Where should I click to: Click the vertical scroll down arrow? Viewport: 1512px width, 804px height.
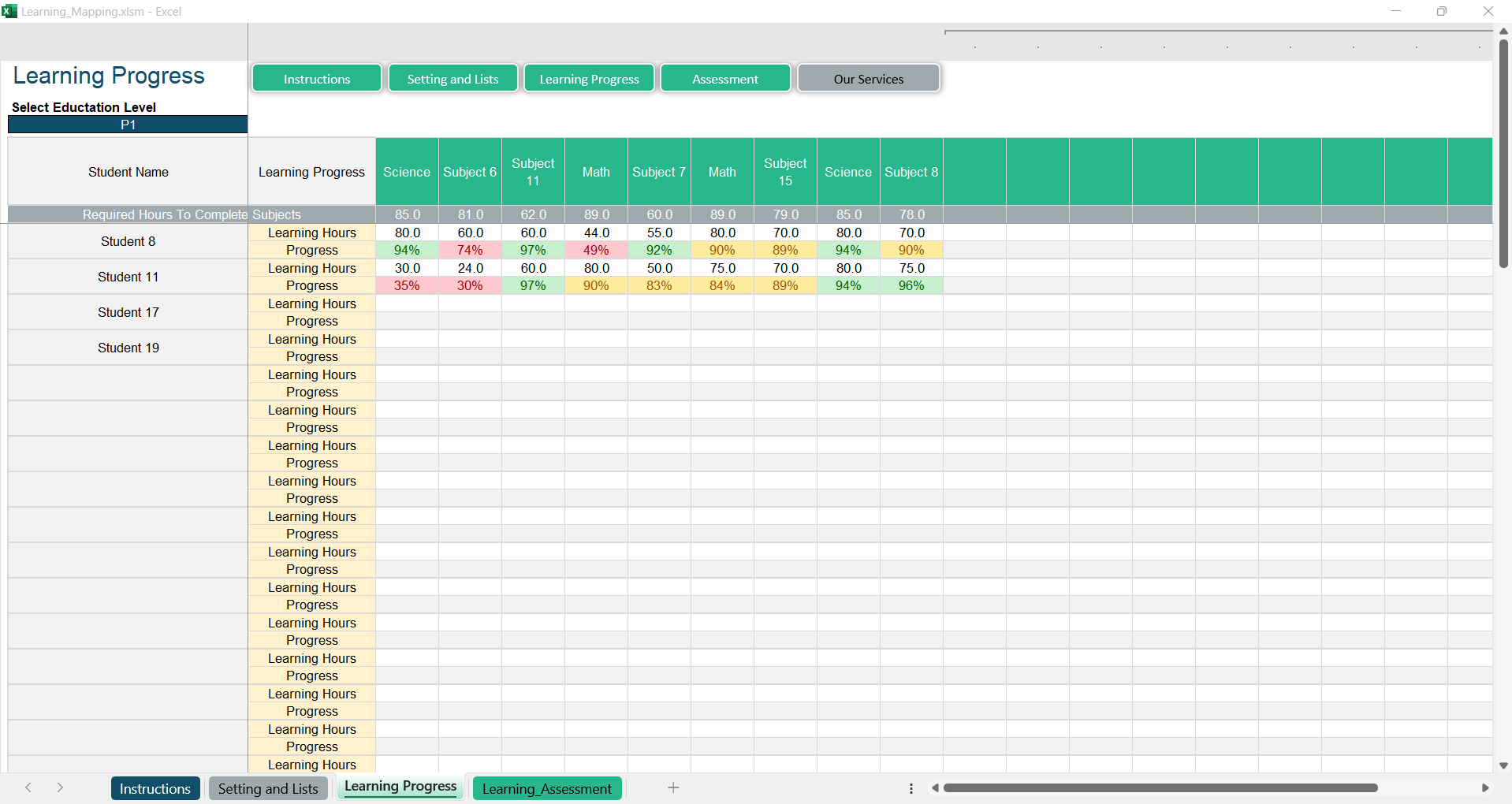click(1503, 765)
